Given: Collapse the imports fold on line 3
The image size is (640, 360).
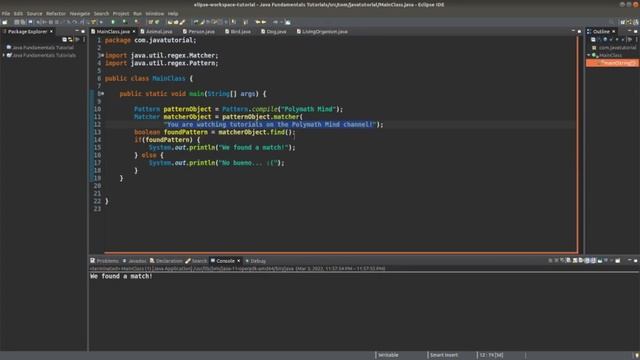Looking at the screenshot, I should tap(102, 56).
